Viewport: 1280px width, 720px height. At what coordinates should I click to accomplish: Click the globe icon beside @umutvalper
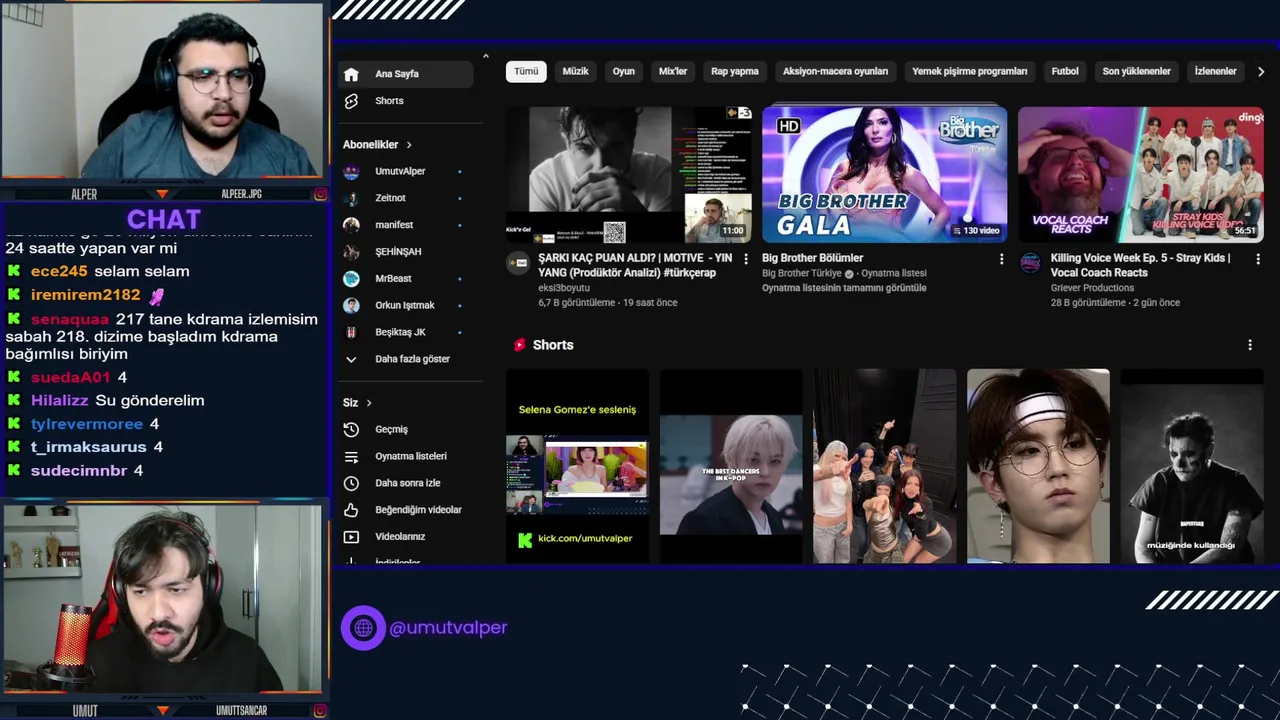tap(363, 628)
